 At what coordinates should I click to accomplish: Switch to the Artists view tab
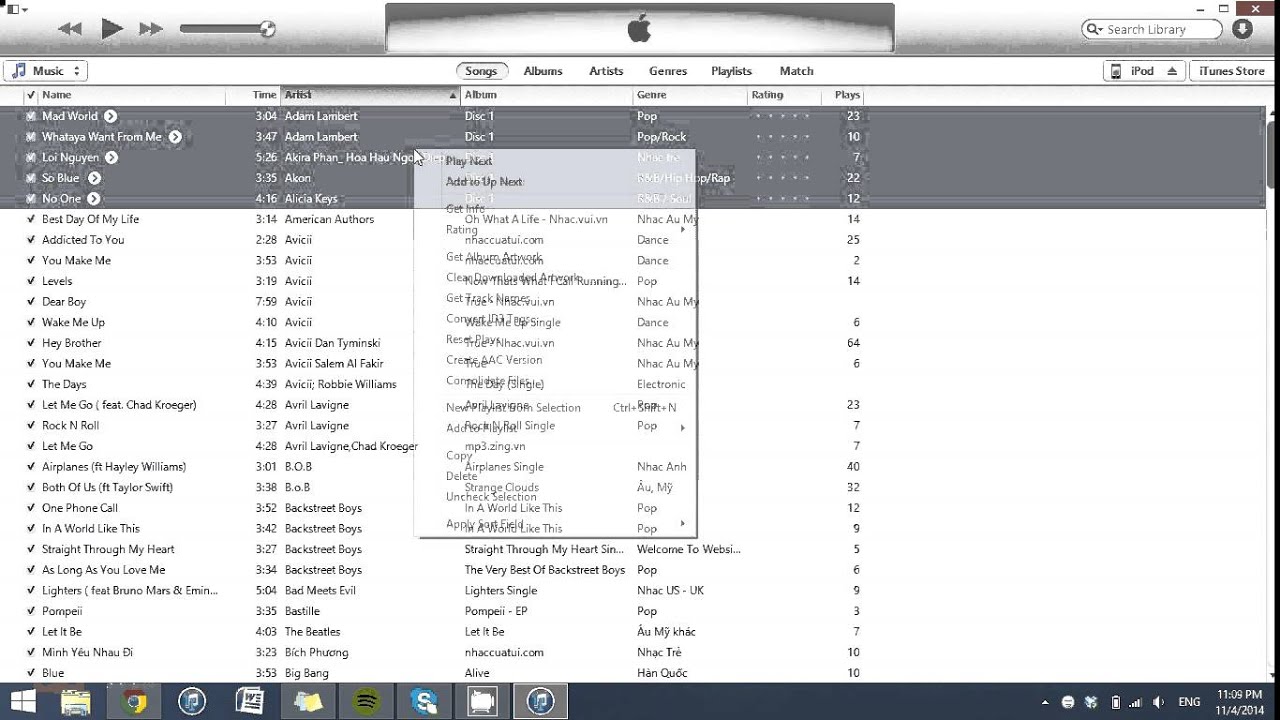[606, 71]
